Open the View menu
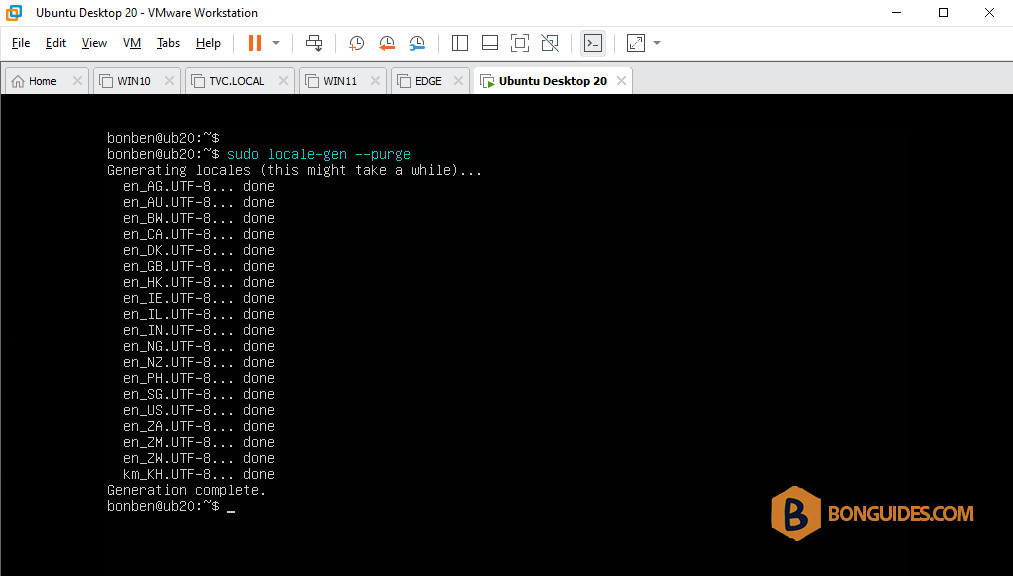 (94, 43)
